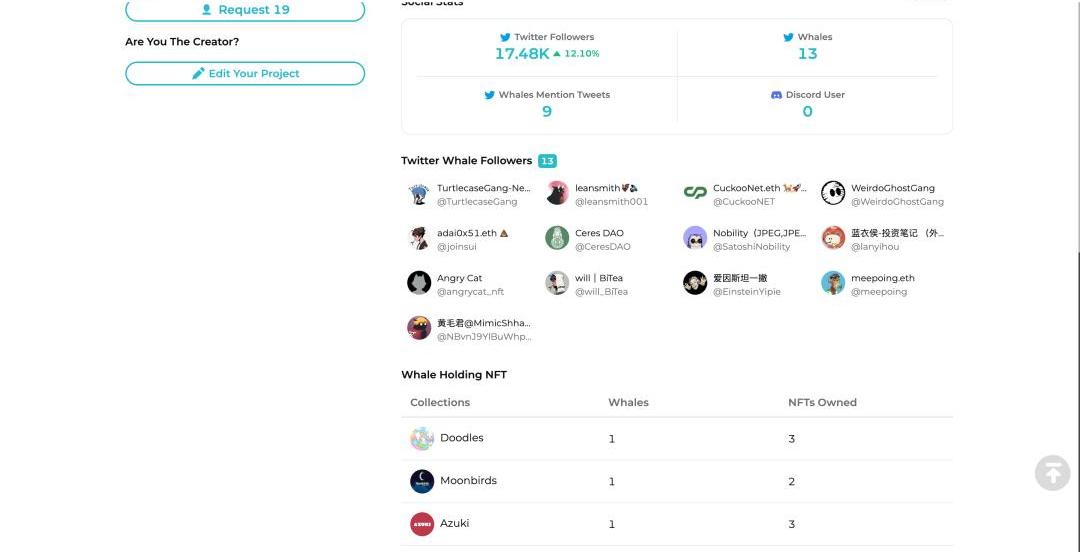Image resolution: width=1080 pixels, height=552 pixels.
Task: Click the pencil icon on Edit Your Project
Action: (198, 73)
